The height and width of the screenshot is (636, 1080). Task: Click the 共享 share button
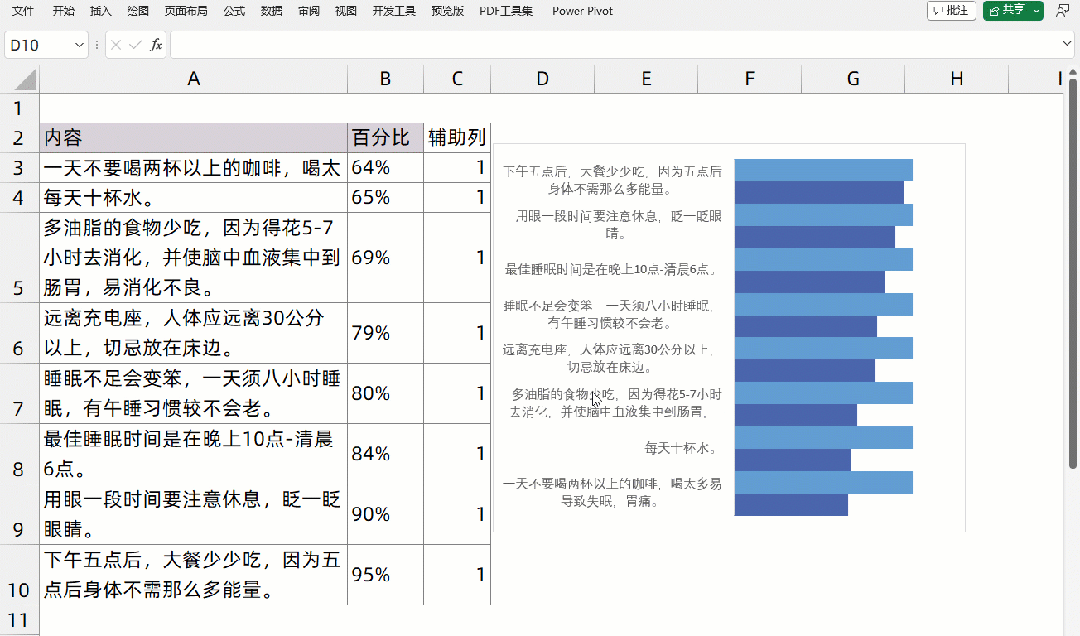tap(1007, 11)
